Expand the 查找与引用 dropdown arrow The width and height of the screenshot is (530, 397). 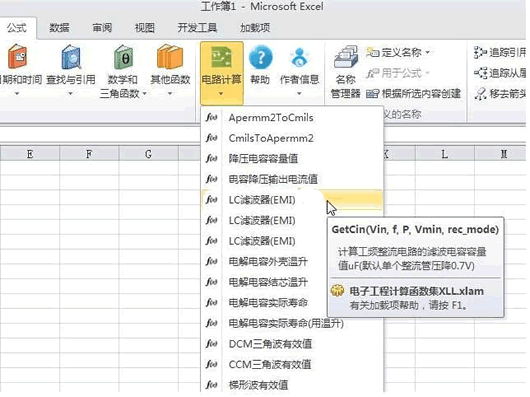(70, 94)
